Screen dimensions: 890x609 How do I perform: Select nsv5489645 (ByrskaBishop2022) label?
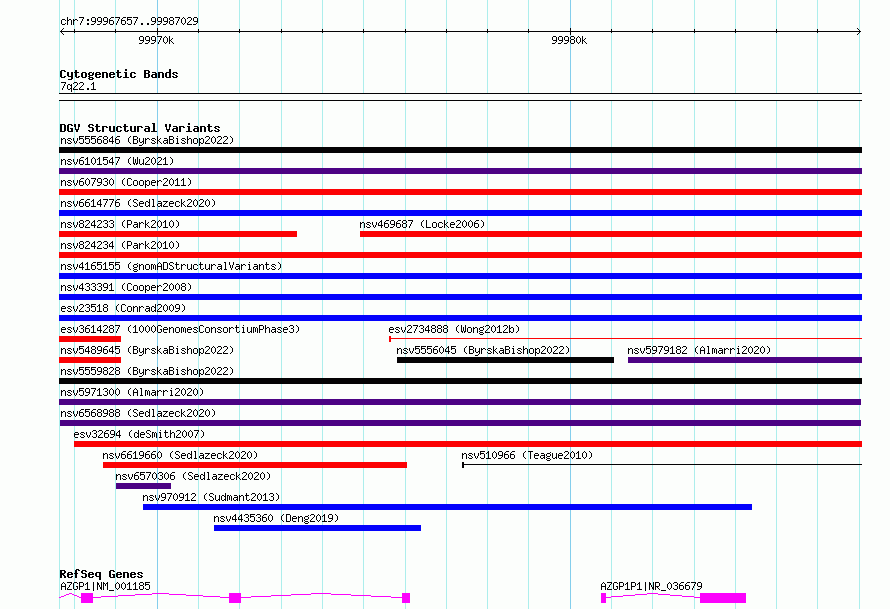(x=147, y=350)
